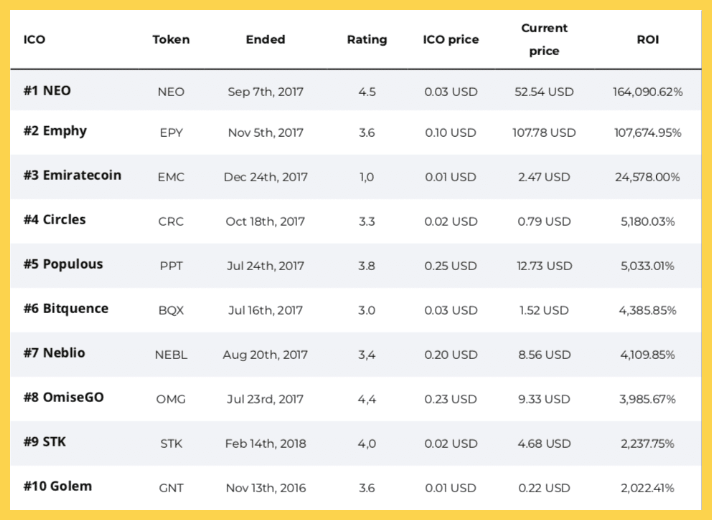
Task: Open the #10 Golem ICO entry
Action: [58, 486]
